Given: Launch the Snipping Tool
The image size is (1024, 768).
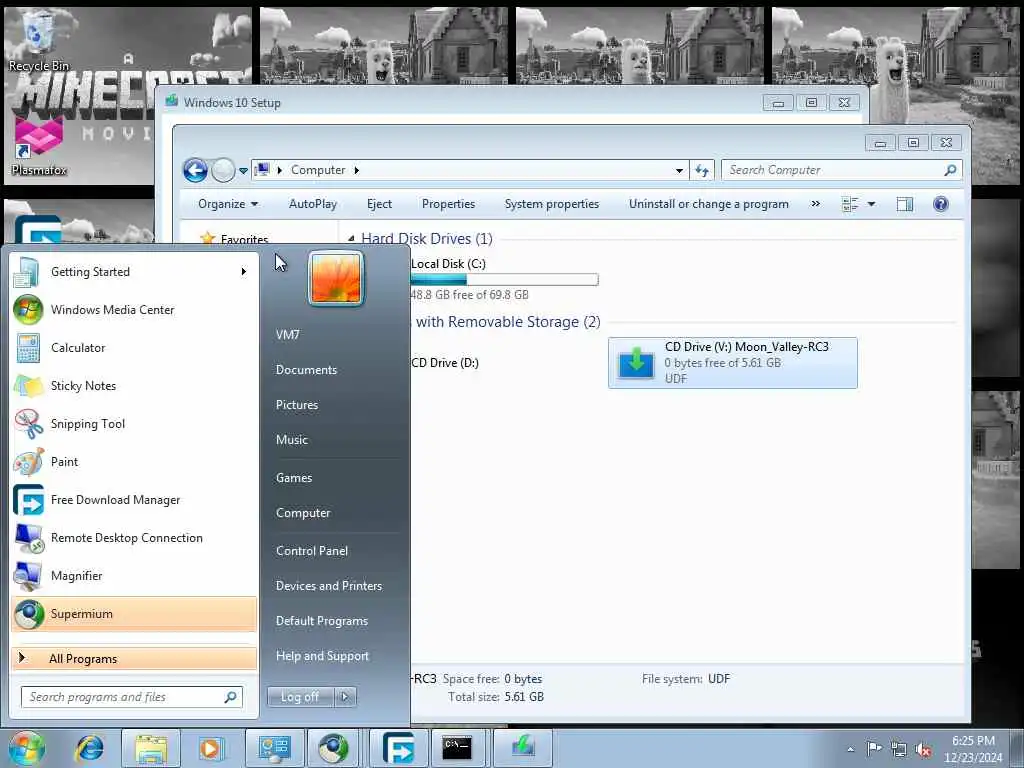Looking at the screenshot, I should (x=134, y=423).
